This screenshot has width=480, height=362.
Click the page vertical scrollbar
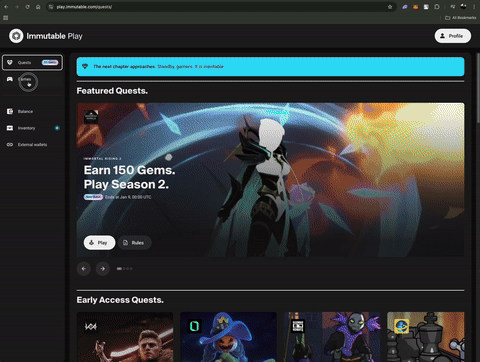(x=478, y=88)
